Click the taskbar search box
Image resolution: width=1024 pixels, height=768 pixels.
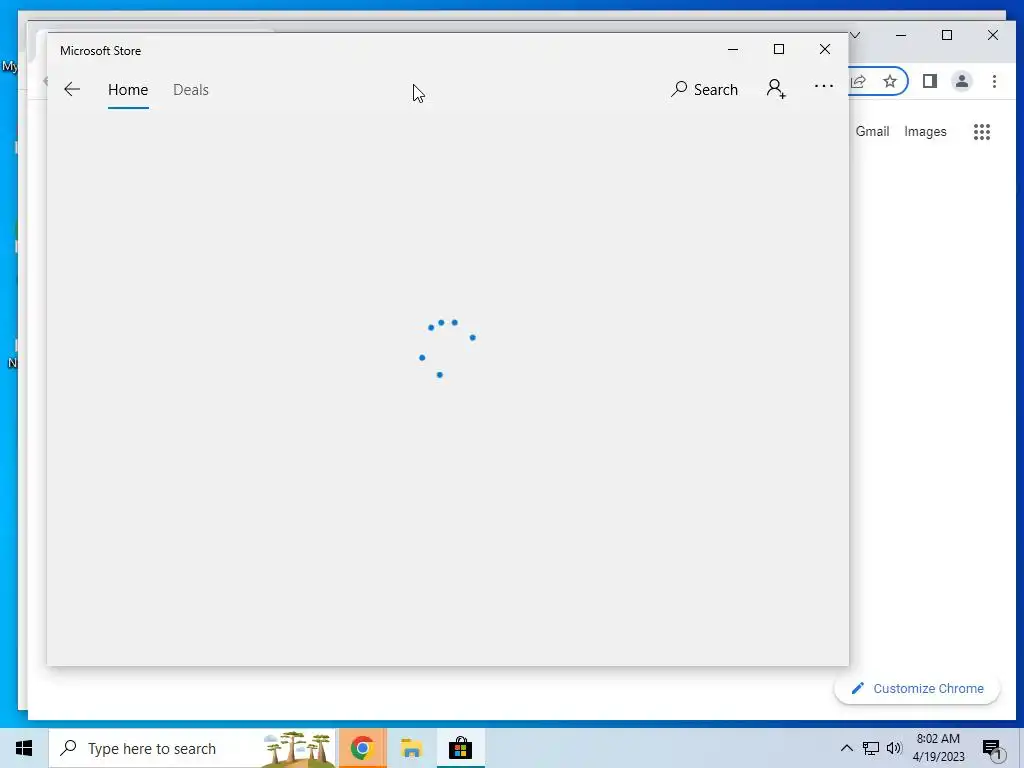tap(193, 748)
